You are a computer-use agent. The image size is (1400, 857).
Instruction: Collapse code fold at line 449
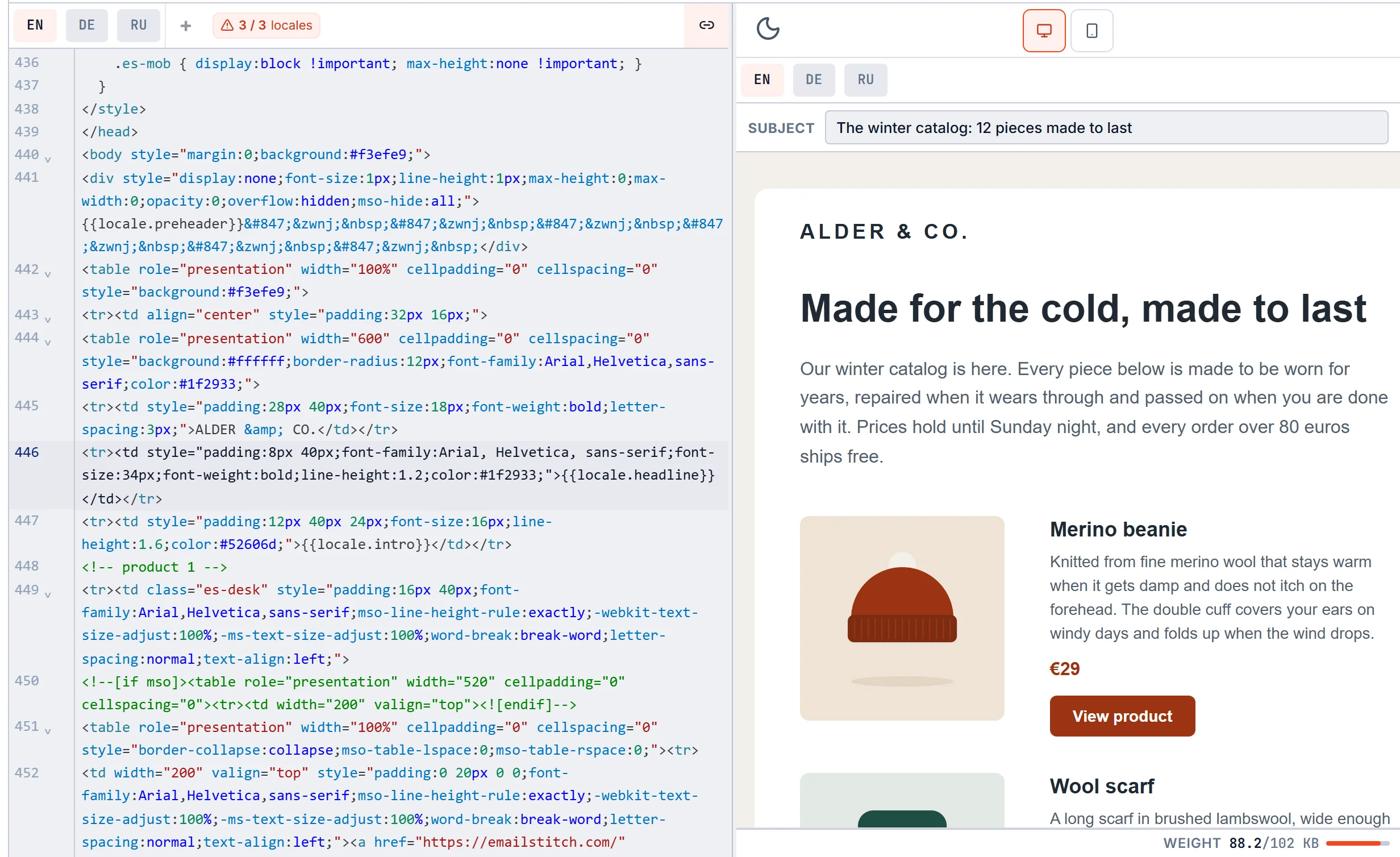[x=48, y=594]
